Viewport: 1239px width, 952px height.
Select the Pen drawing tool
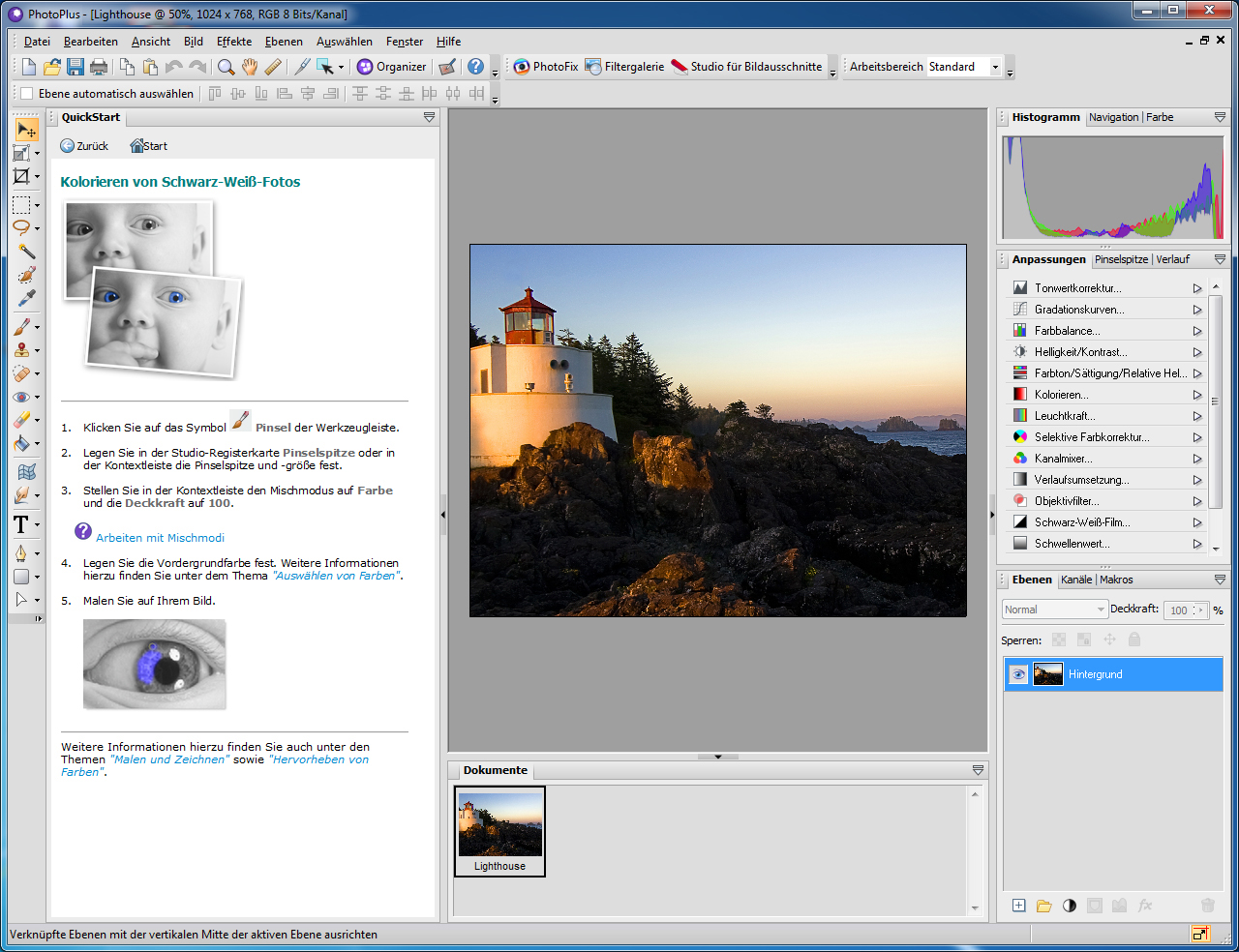pyautogui.click(x=21, y=553)
